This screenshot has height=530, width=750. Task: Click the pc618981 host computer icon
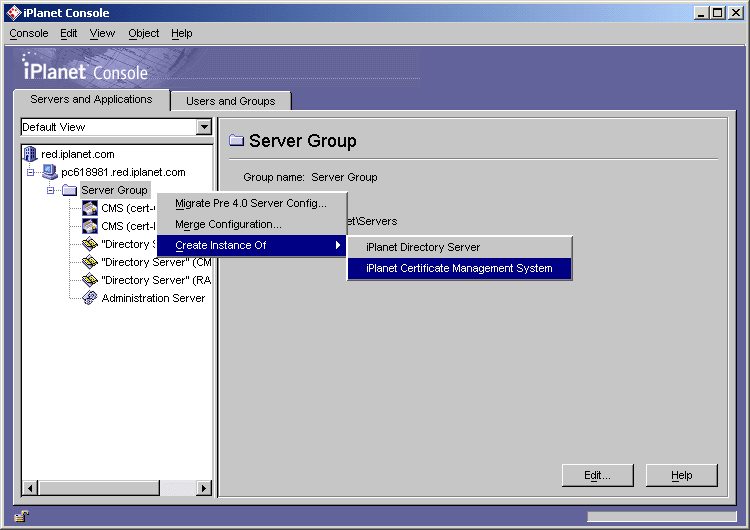click(50, 172)
